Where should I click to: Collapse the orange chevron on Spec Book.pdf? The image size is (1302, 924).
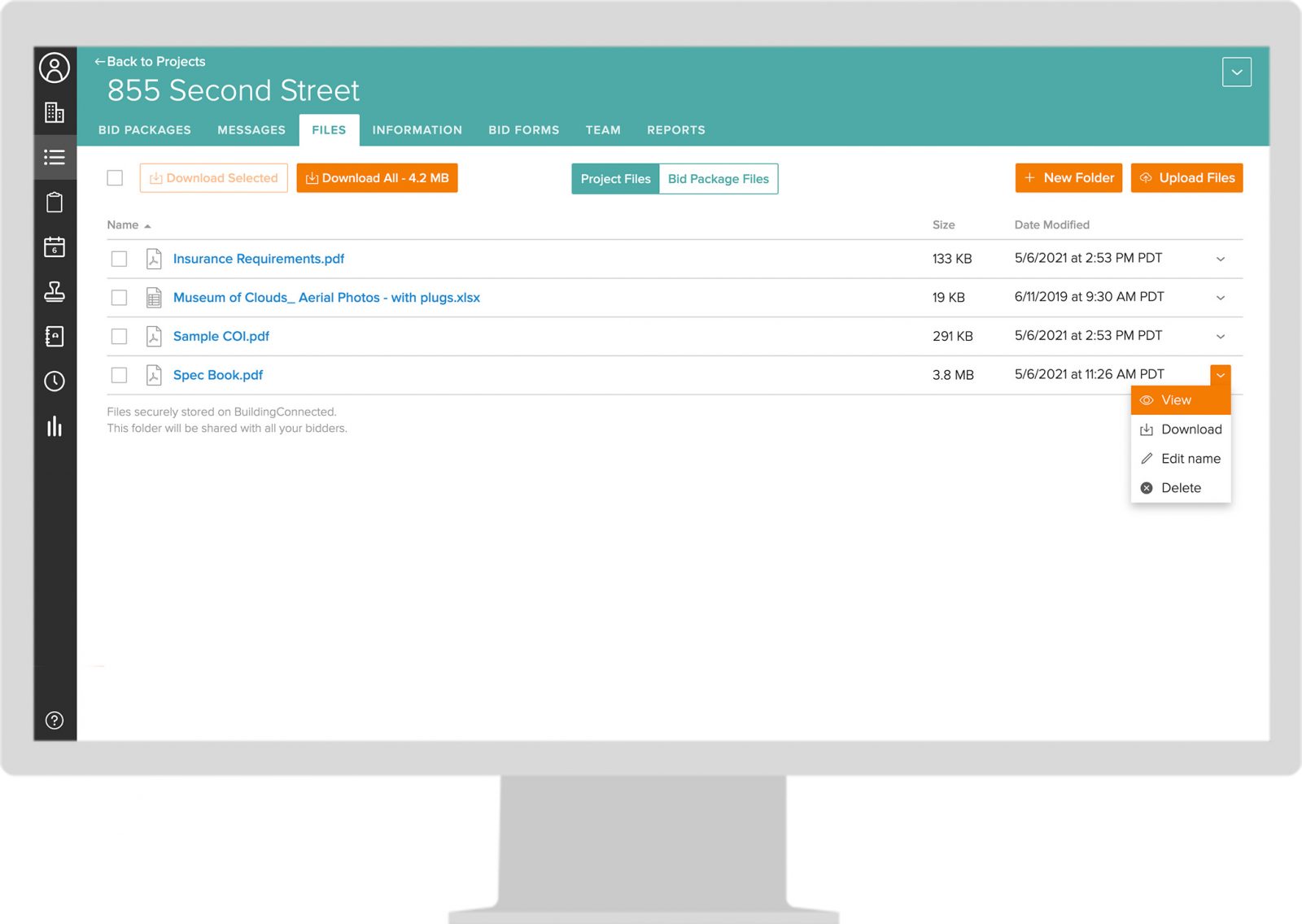coord(1220,375)
